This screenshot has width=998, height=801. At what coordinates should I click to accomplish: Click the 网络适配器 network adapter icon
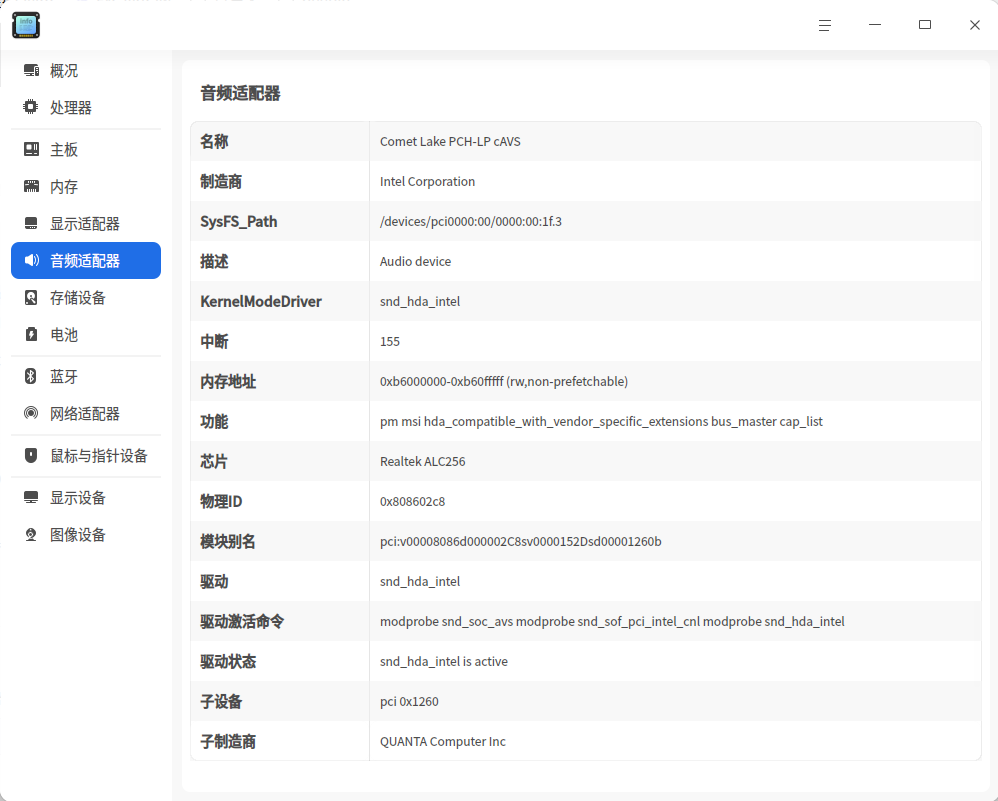(31, 413)
